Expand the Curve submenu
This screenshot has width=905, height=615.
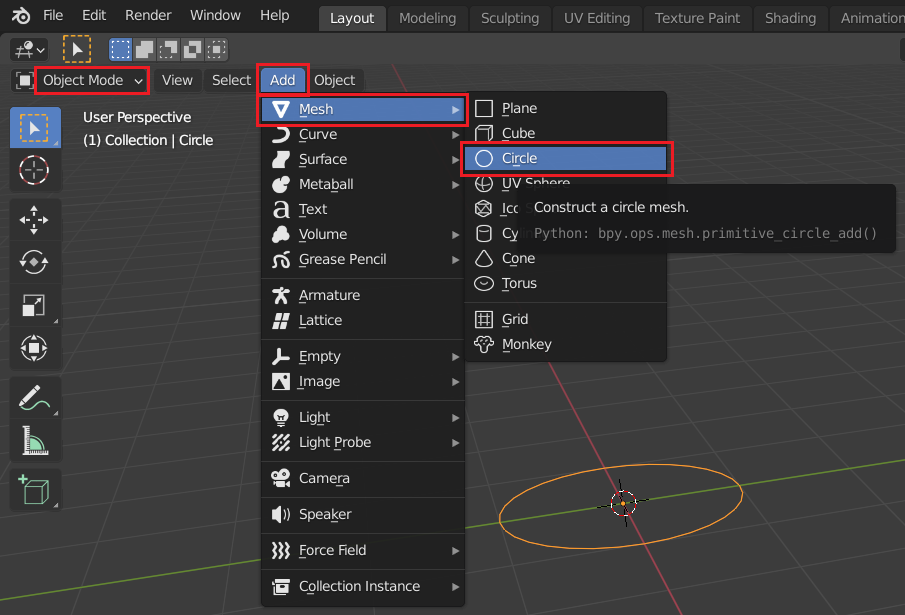pos(362,134)
